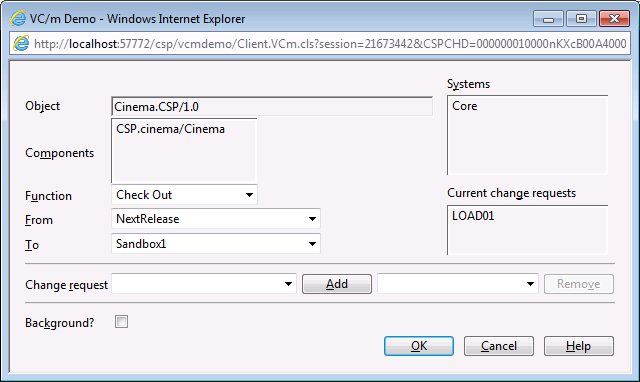
Task: Click the page icon in address bar
Action: pos(21,43)
